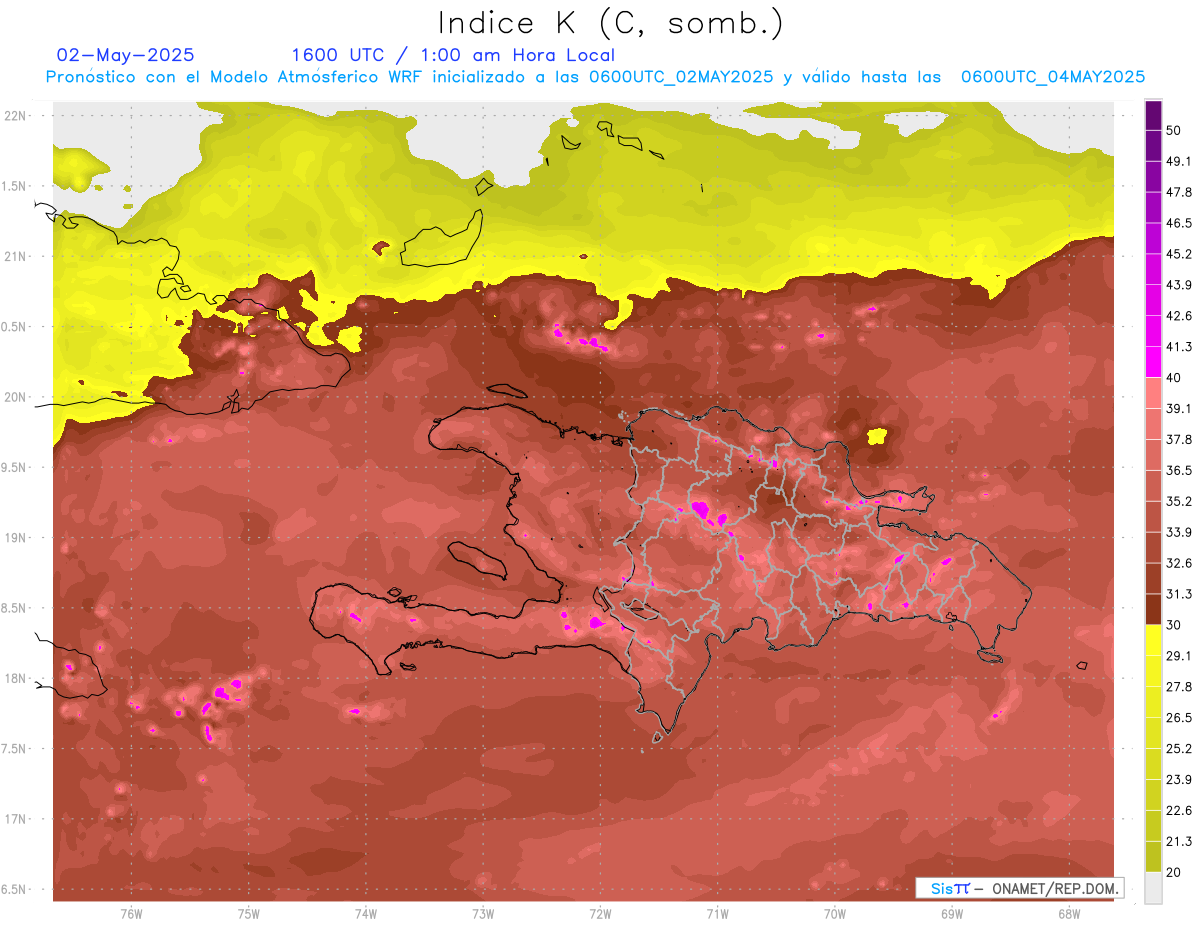The width and height of the screenshot is (1200, 927).
Task: Pick the dark brown swatch between 30 and 31.3
Action: click(x=1153, y=609)
